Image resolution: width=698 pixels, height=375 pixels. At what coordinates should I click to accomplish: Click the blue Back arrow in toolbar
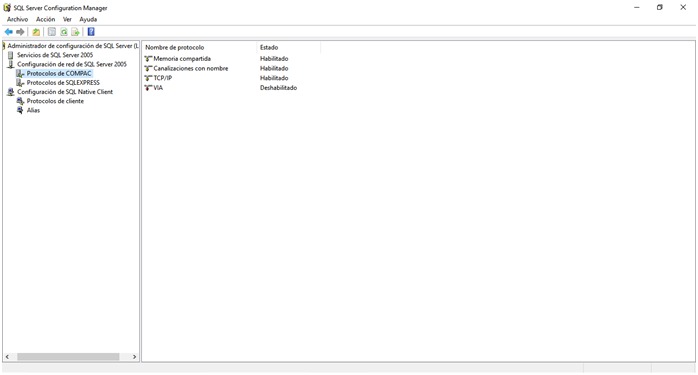tap(8, 32)
